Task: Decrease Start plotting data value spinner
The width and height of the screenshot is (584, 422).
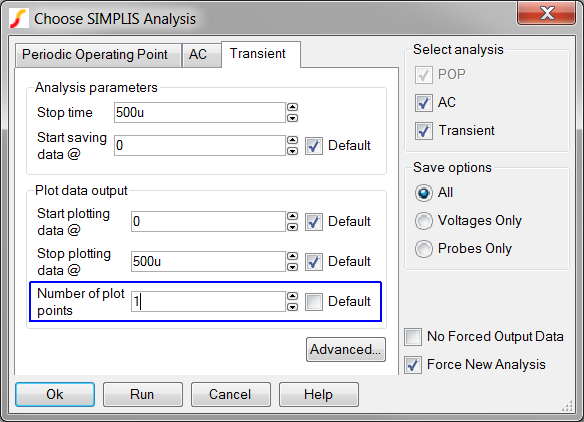Action: [x=293, y=227]
